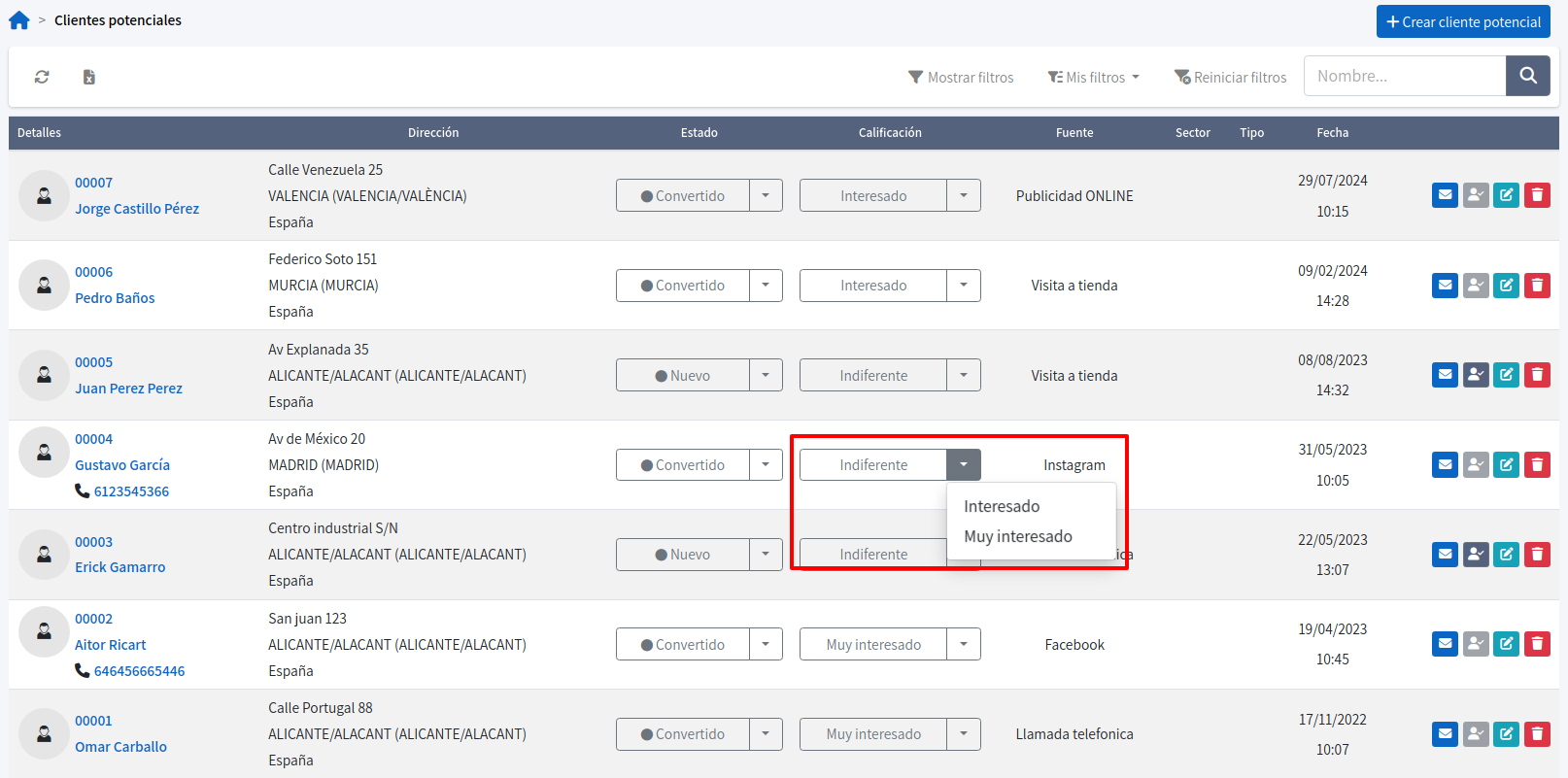
Task: Open lead Erick Gamarro link
Action: (120, 567)
